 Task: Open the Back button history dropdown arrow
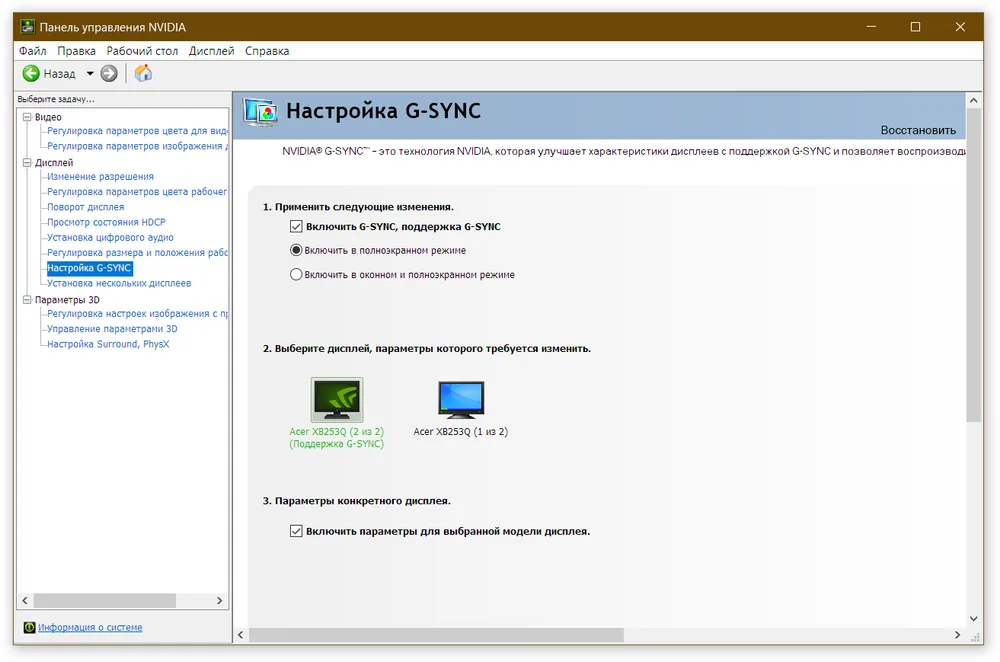pos(89,73)
